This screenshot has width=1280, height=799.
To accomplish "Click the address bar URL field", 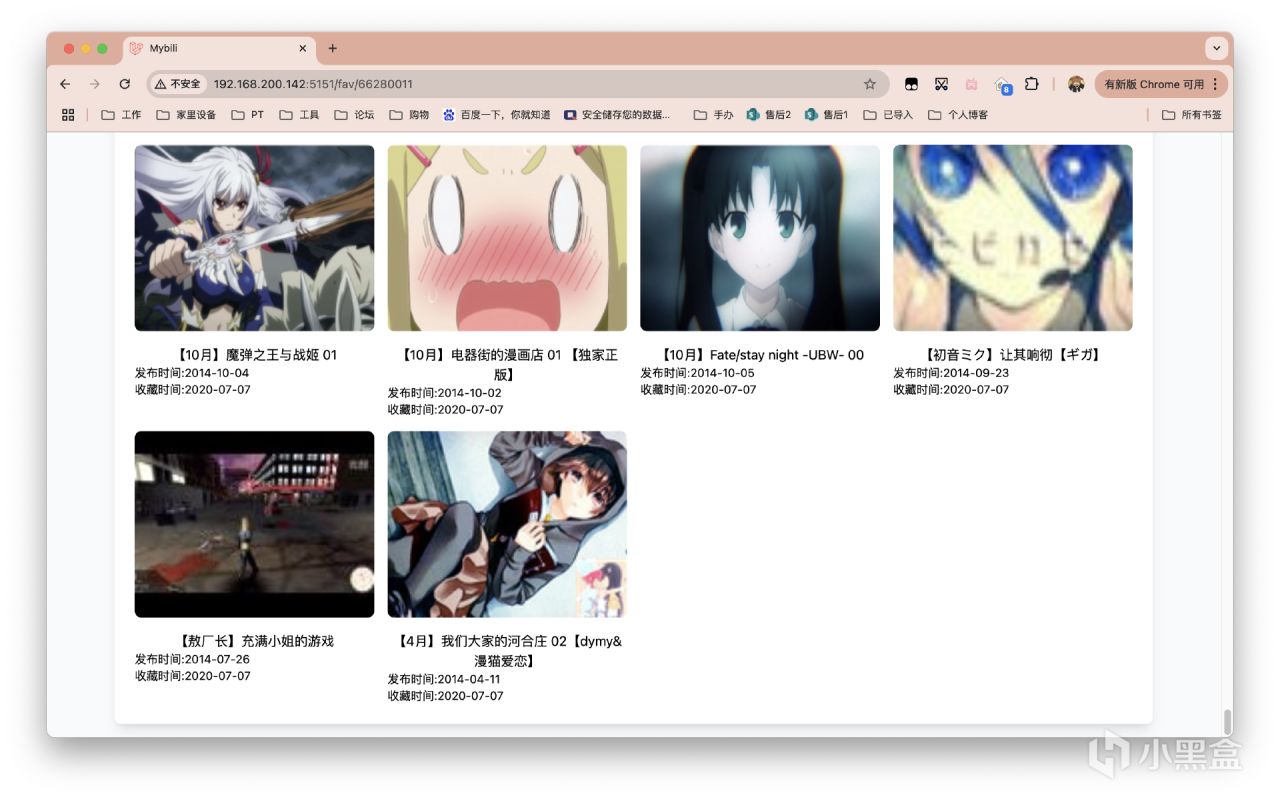I will 518,84.
